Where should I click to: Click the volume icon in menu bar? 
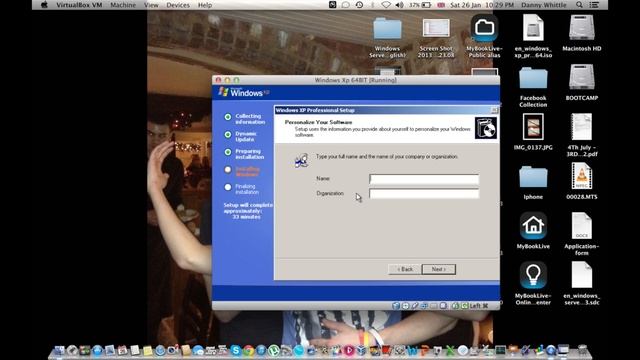pyautogui.click(x=399, y=5)
